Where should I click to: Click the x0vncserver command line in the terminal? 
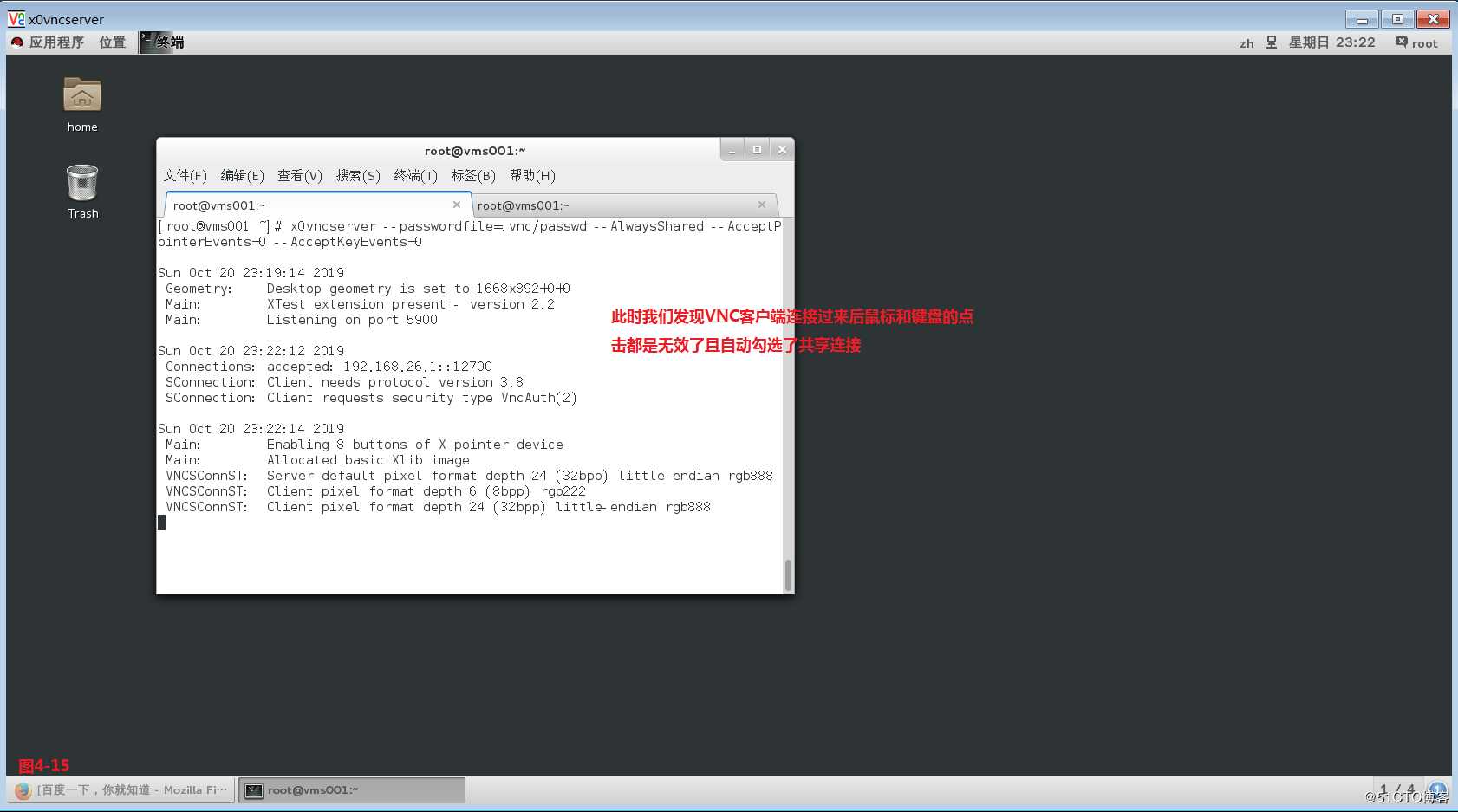pyautogui.click(x=470, y=234)
